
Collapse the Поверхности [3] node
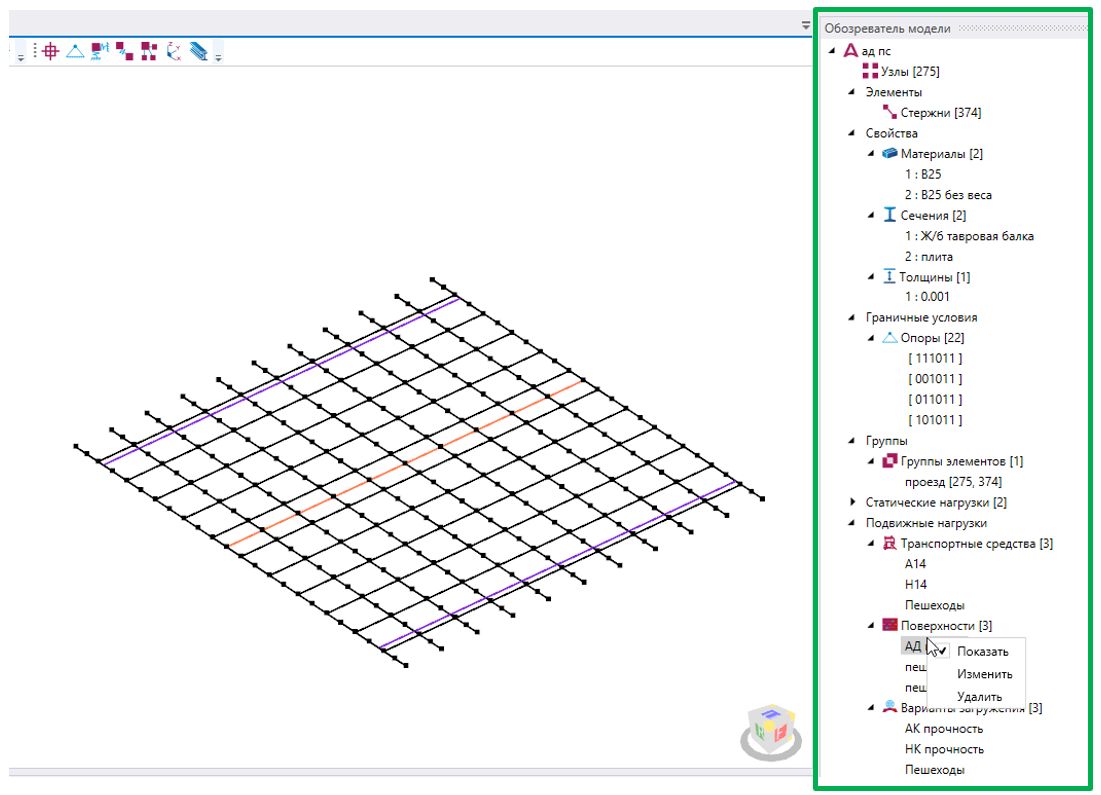[871, 625]
